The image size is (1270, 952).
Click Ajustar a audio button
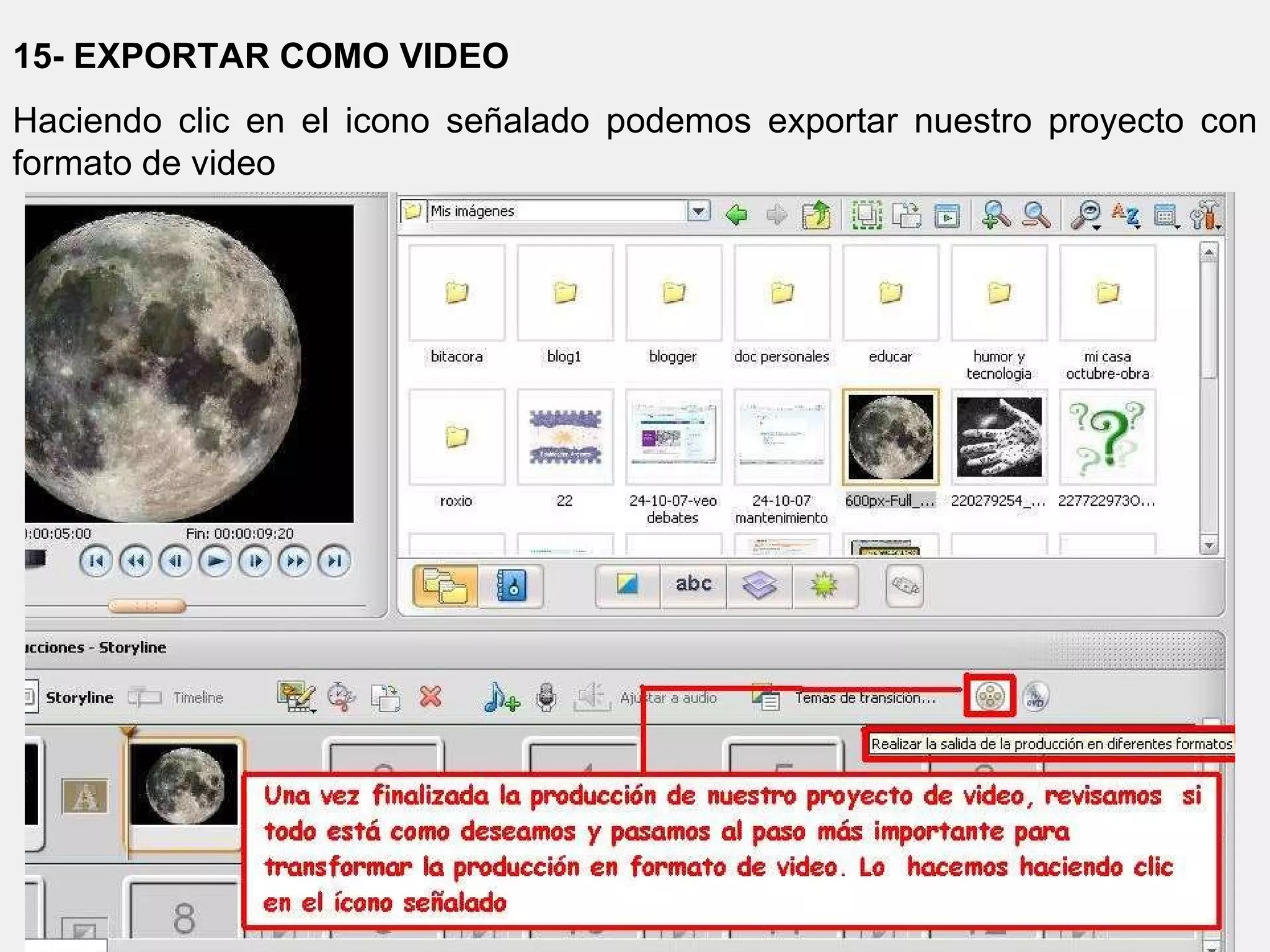646,698
